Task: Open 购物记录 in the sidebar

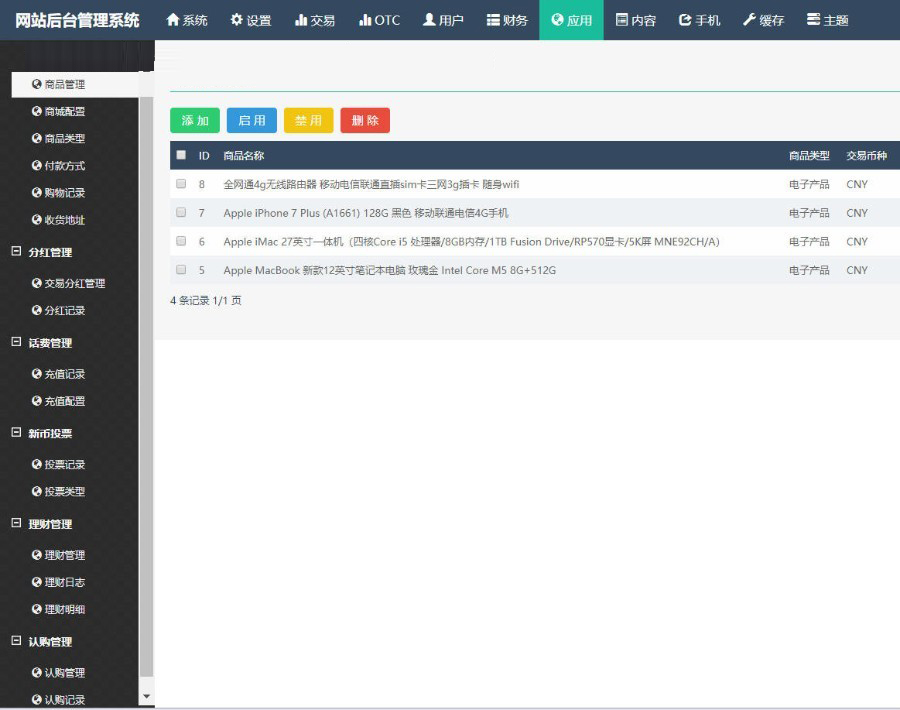Action: pos(64,193)
